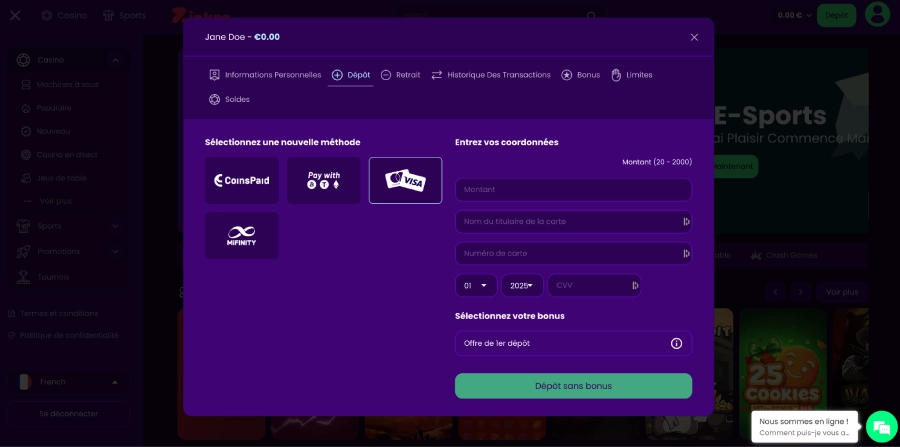Viewport: 900px width, 447px height.
Task: Pick the MiFinity payment method
Action: pos(242,235)
